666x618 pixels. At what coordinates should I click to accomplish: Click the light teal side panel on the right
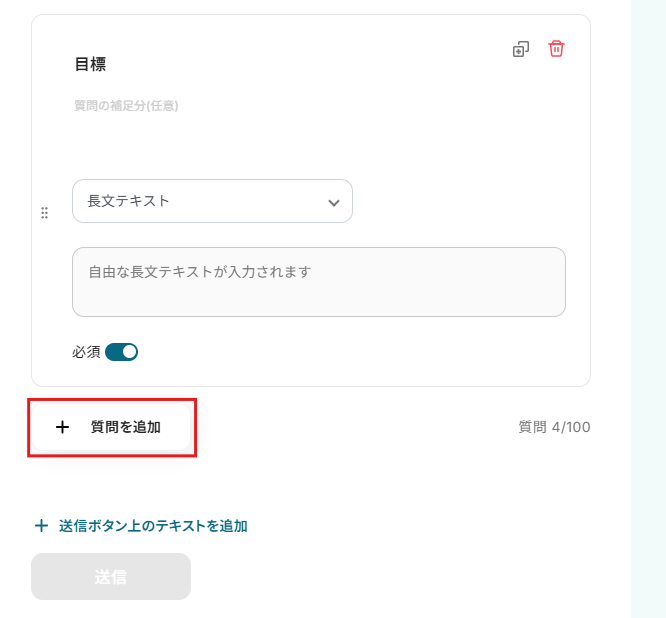pos(648,300)
